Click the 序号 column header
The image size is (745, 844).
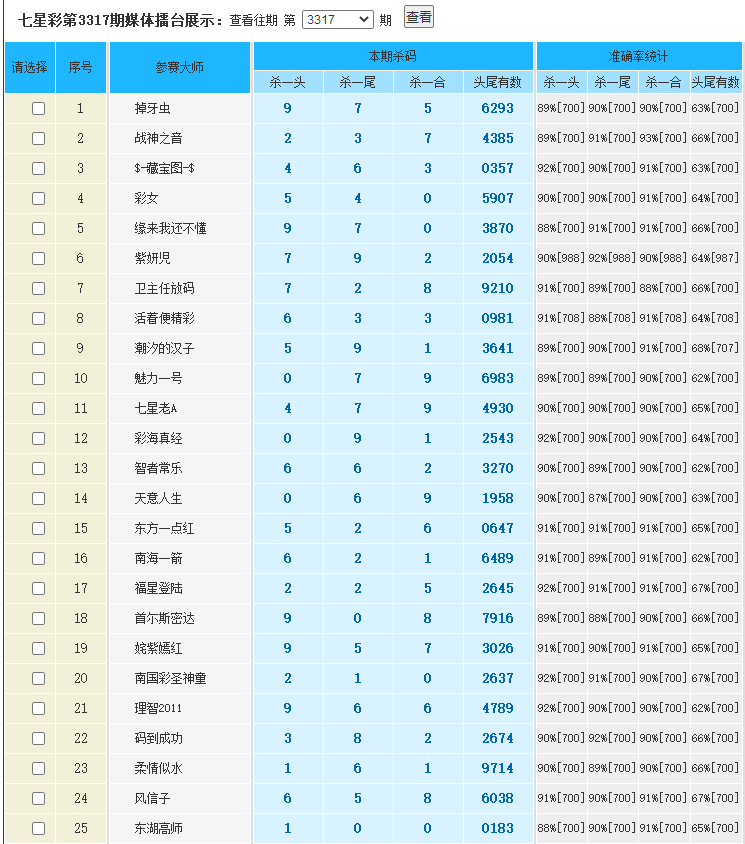coord(80,68)
